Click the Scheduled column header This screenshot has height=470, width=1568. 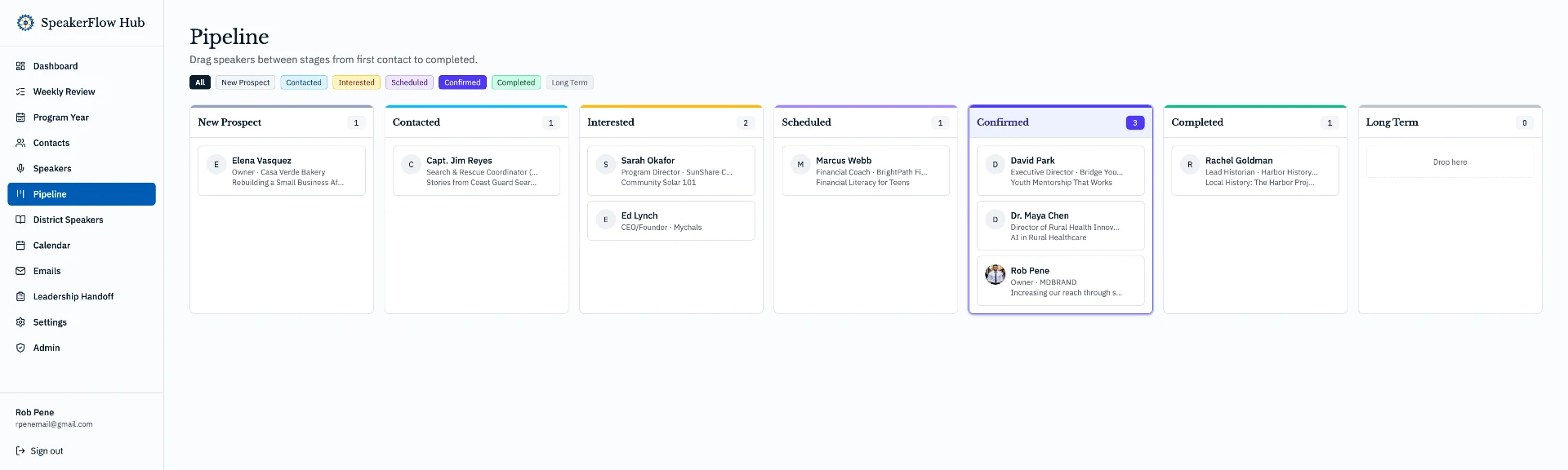(x=866, y=122)
